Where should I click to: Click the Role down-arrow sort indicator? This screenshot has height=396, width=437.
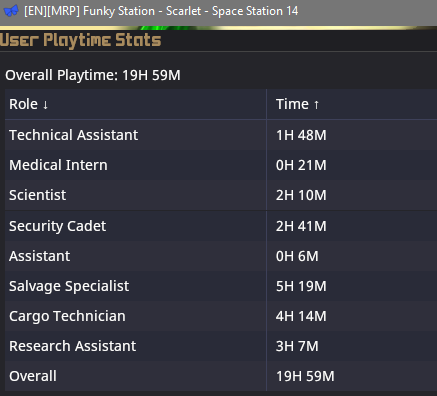(x=46, y=105)
